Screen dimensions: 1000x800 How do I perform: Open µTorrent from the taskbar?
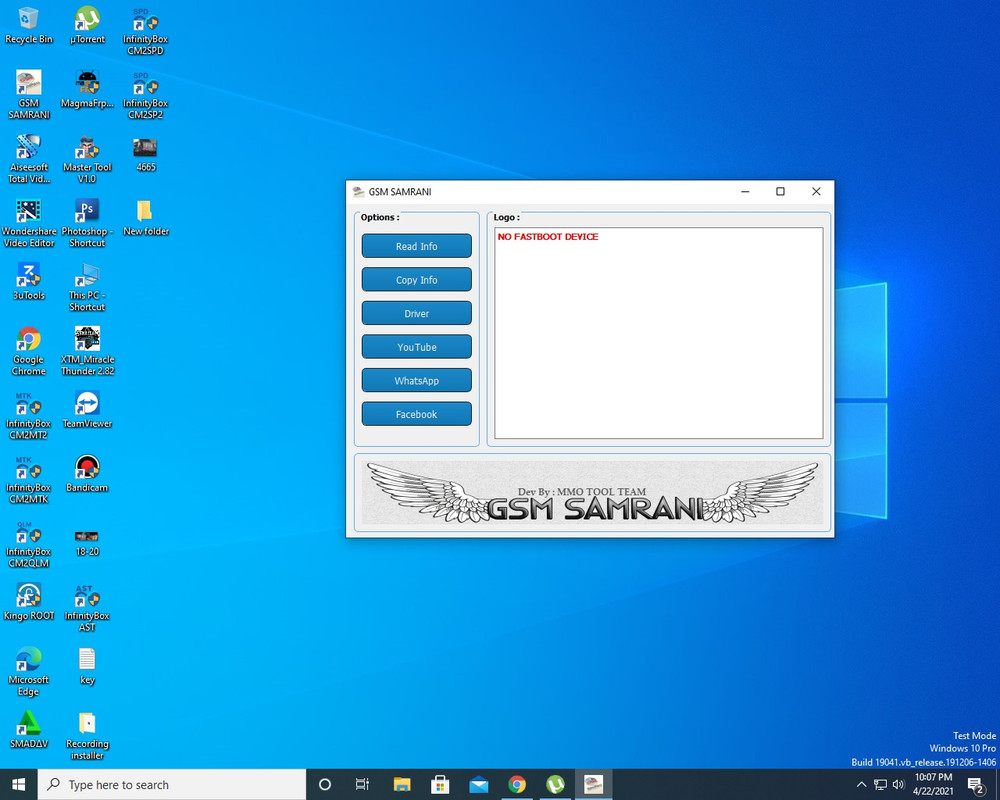coord(555,784)
